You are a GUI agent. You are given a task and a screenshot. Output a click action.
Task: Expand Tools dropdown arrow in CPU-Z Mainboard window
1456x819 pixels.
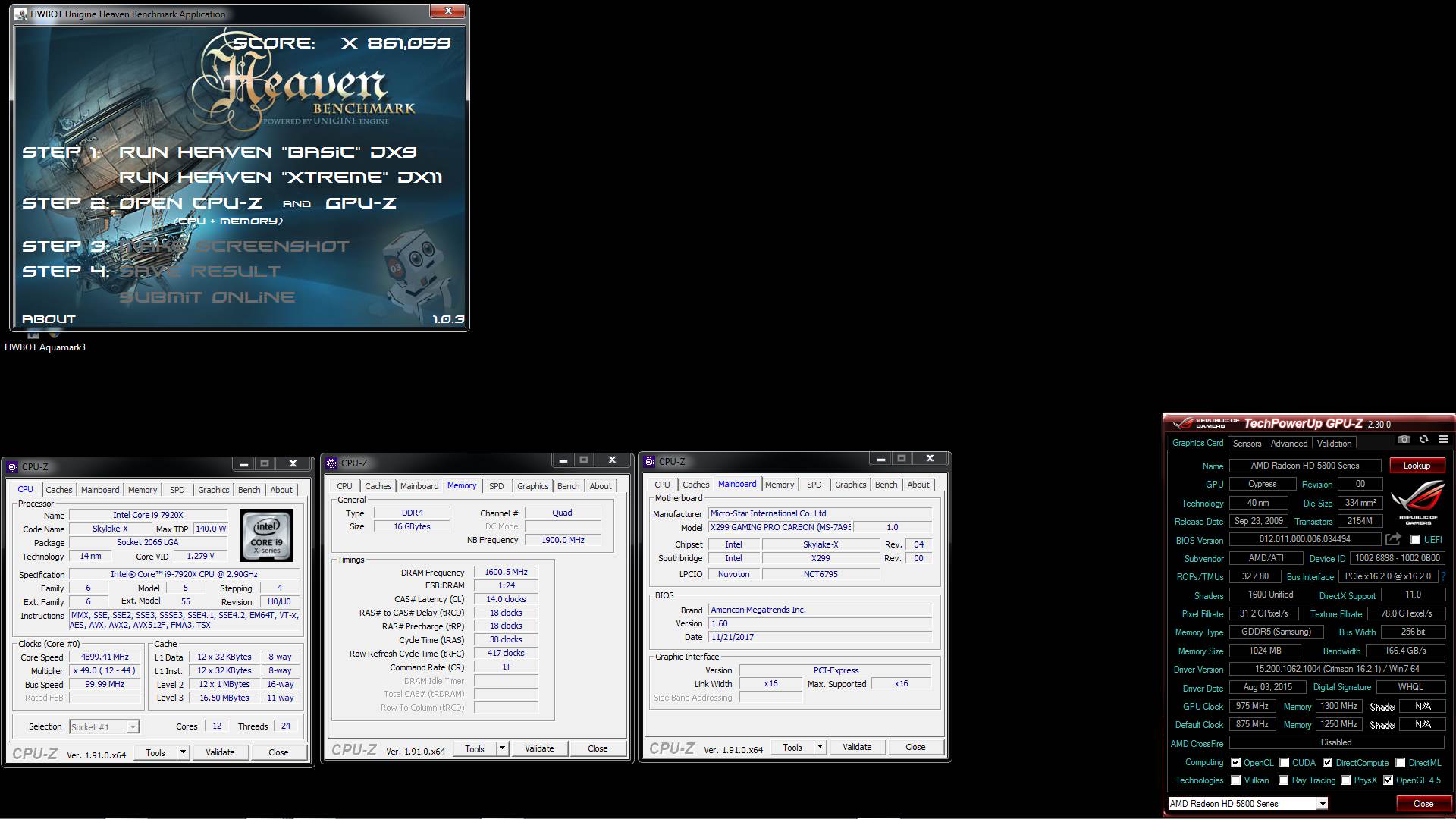(820, 747)
